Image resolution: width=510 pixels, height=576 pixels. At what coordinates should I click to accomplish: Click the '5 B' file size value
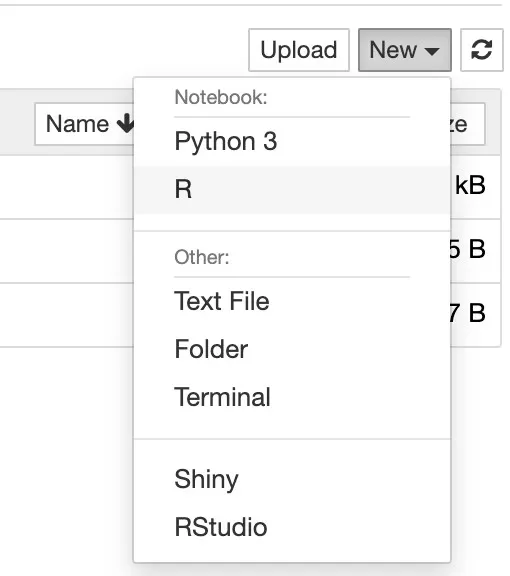(x=467, y=249)
